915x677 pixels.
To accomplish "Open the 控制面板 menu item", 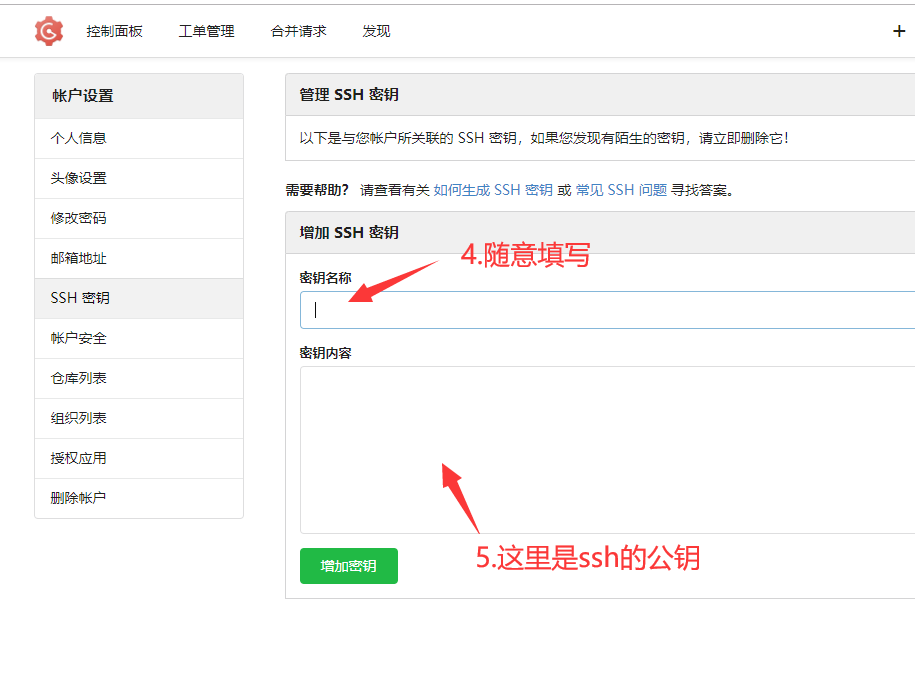I will pos(113,31).
